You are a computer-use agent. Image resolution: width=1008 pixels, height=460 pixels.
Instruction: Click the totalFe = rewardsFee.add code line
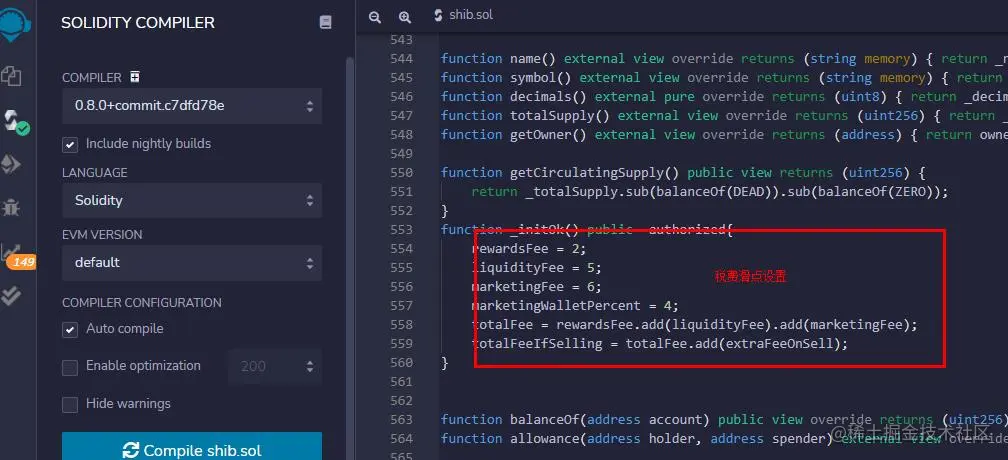[x=694, y=325]
